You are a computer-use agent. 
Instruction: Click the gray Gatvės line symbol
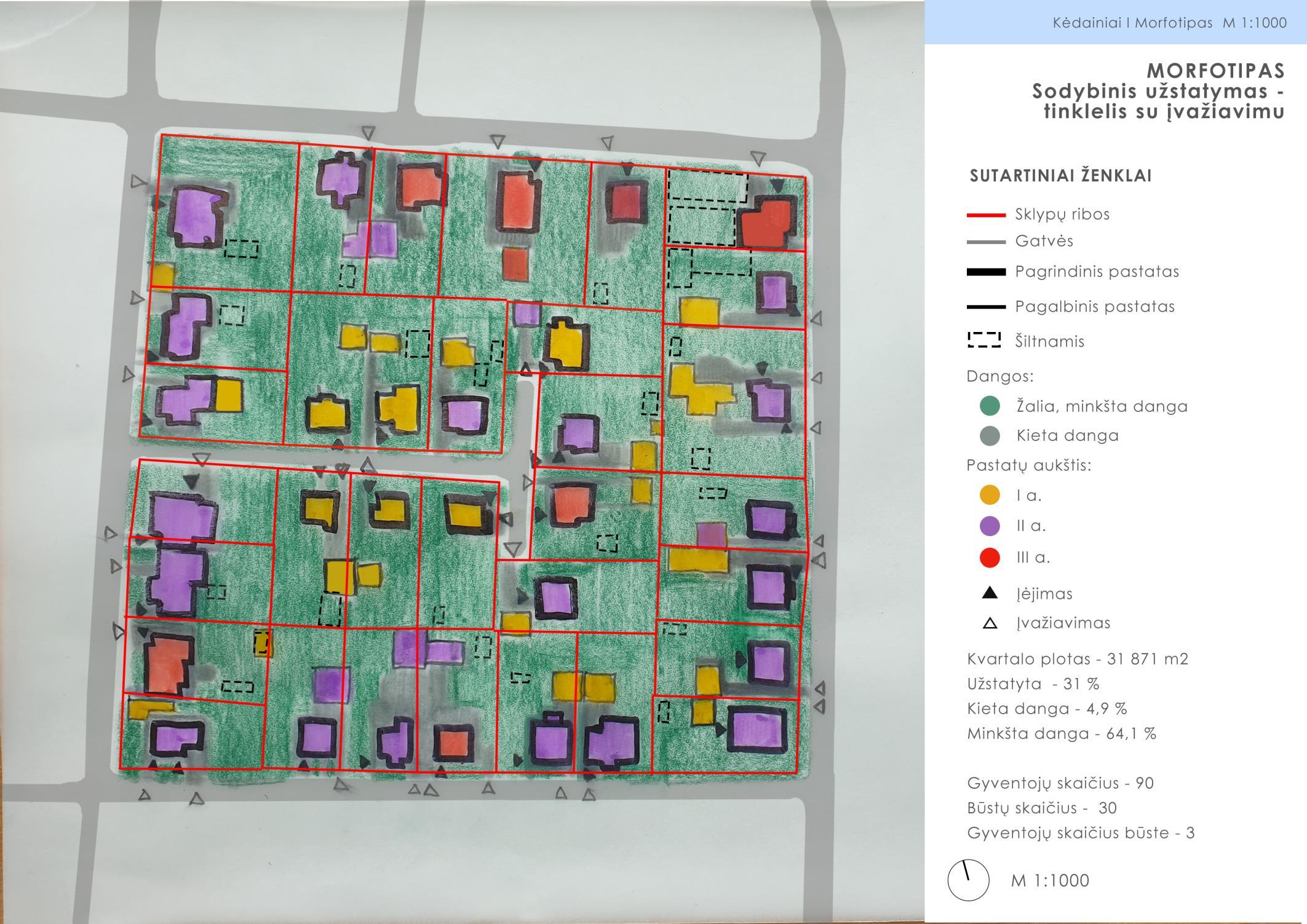(x=985, y=242)
